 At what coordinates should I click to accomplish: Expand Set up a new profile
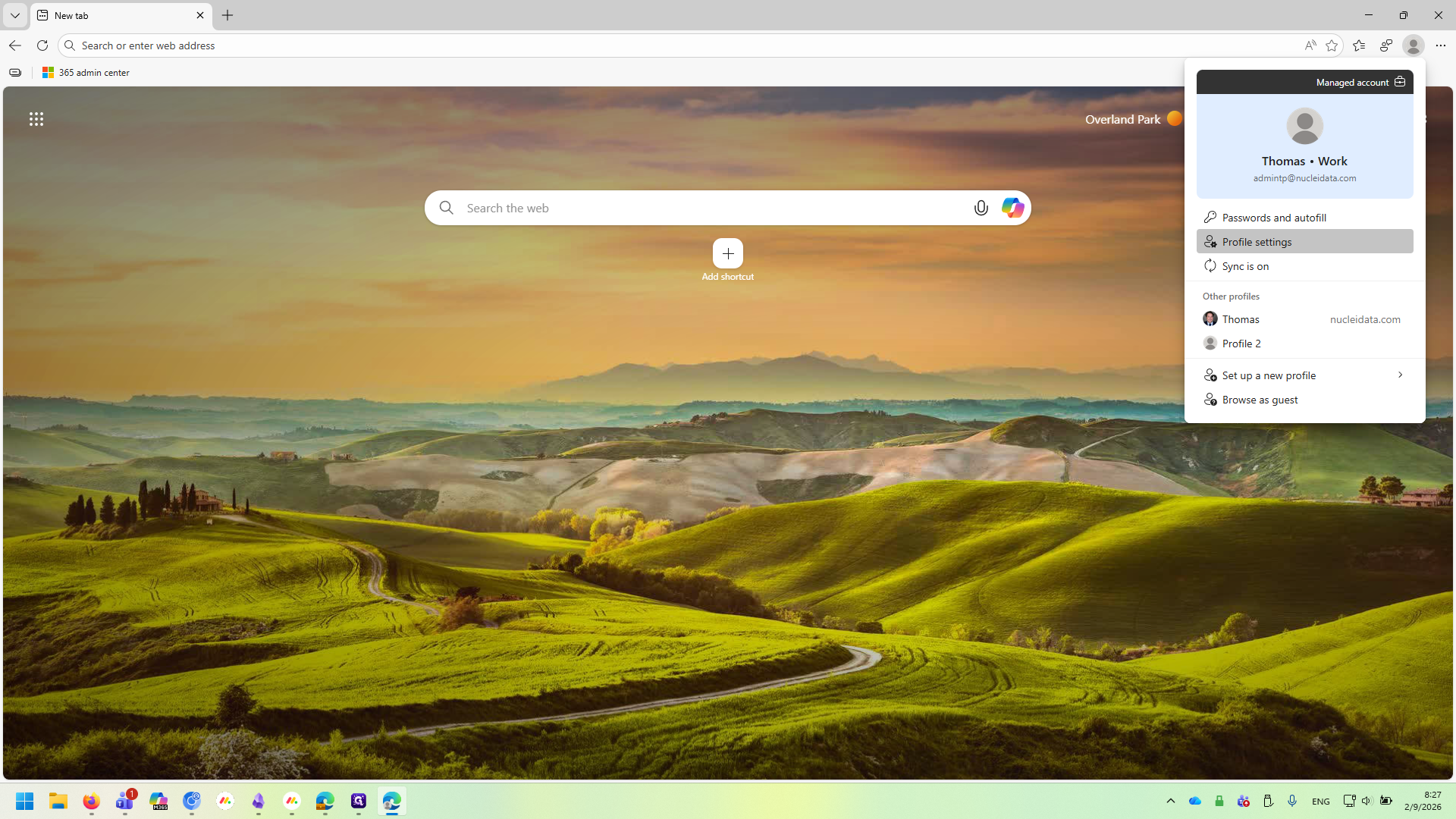pos(1305,375)
